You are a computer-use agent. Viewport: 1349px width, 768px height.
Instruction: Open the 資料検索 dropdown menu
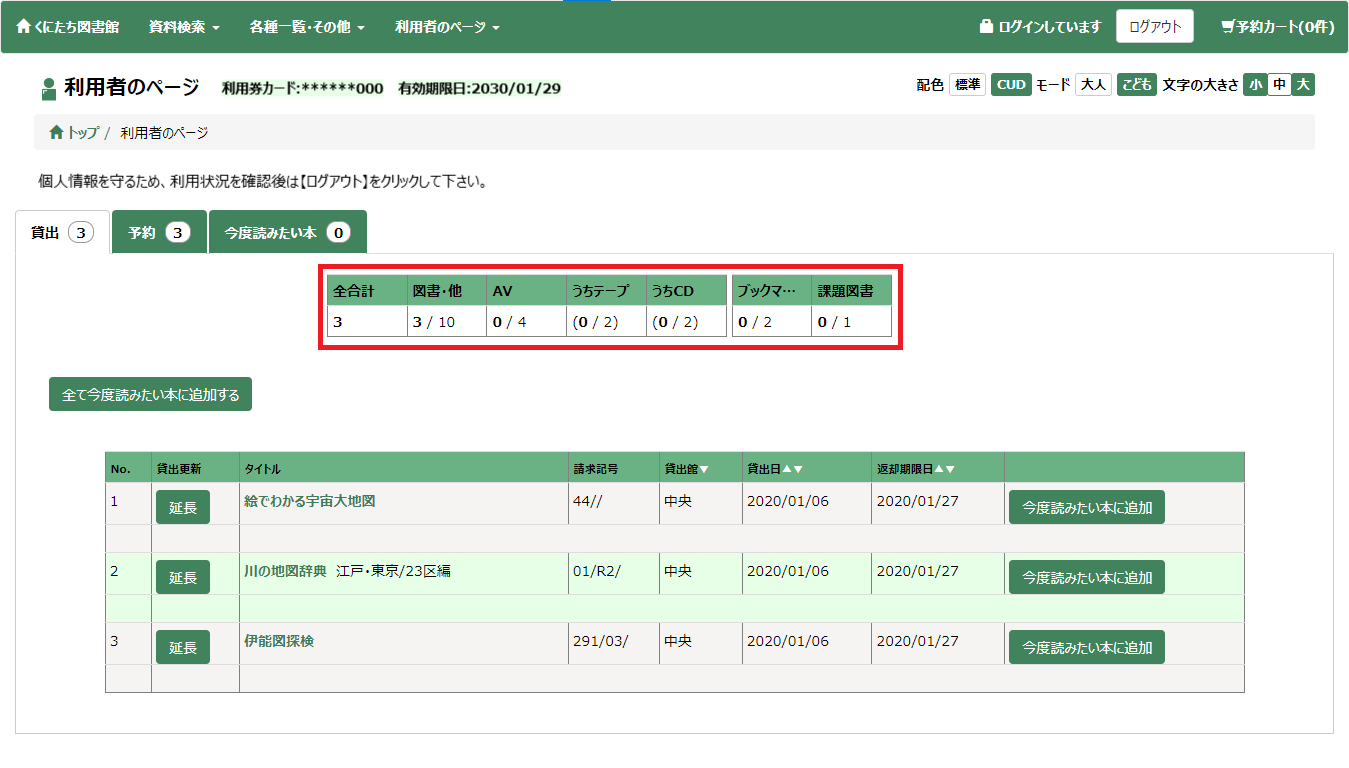(184, 27)
